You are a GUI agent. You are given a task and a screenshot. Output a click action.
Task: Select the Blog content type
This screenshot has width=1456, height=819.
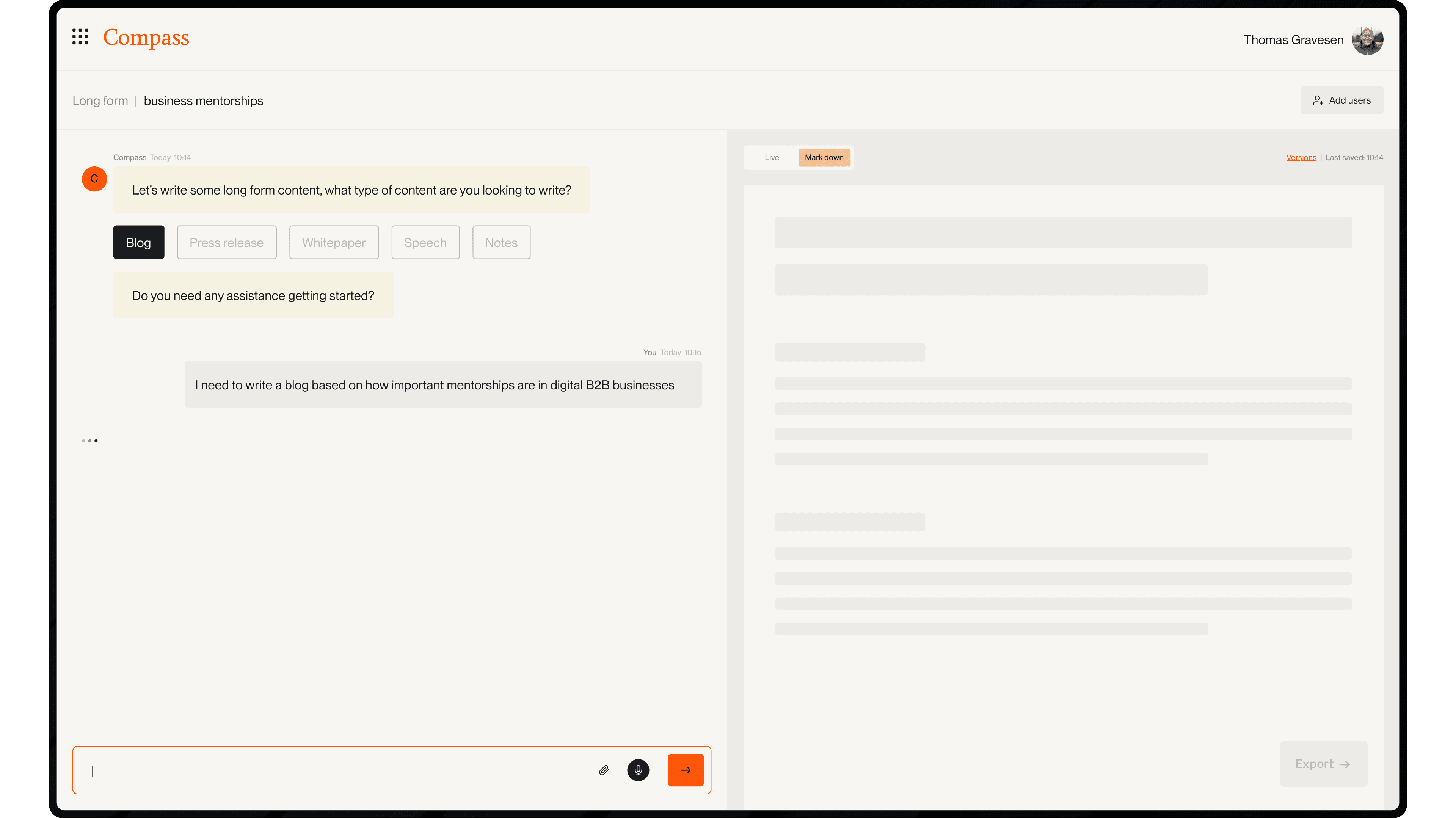click(x=138, y=243)
